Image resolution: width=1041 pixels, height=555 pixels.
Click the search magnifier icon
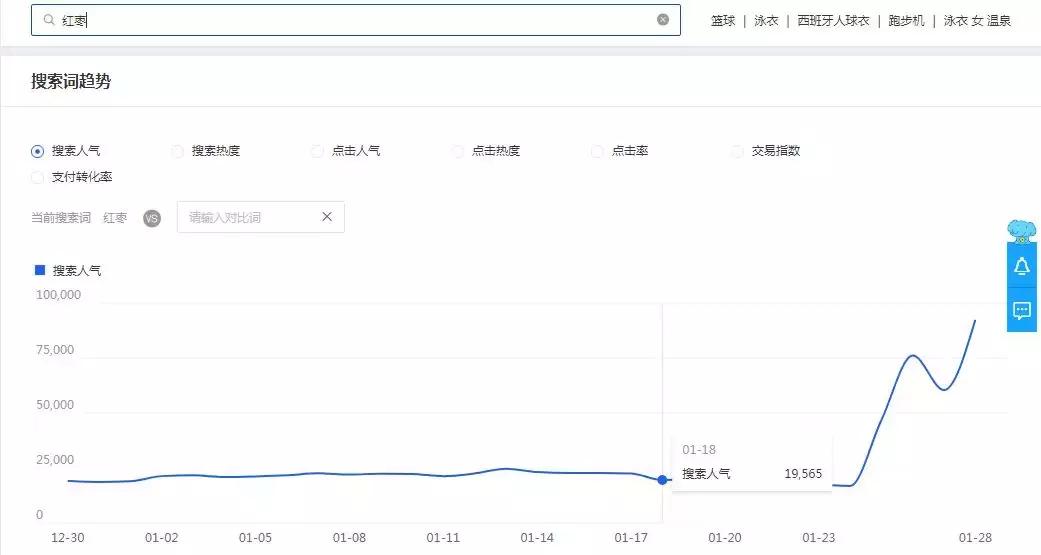(49, 20)
